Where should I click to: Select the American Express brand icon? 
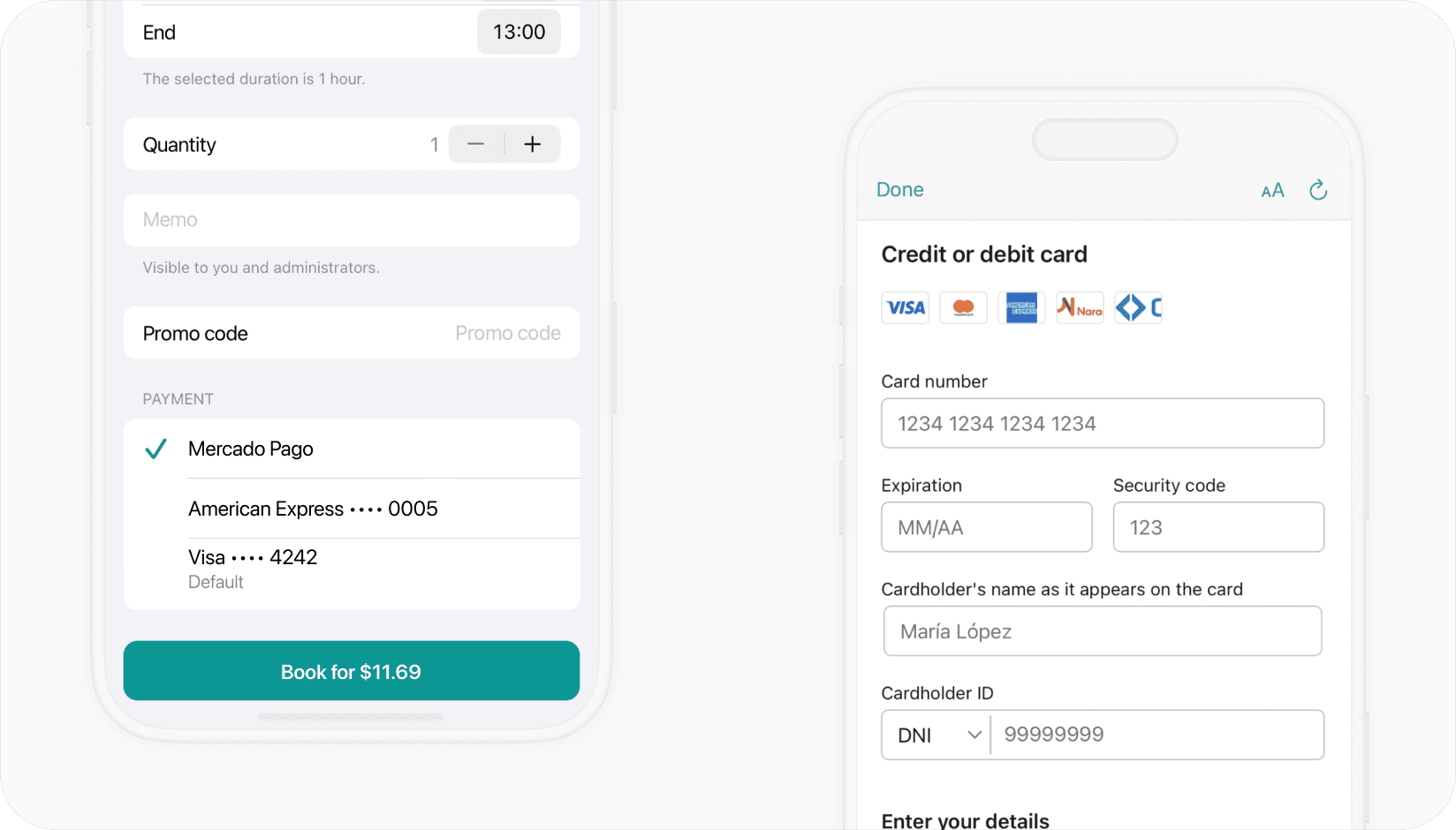1021,307
